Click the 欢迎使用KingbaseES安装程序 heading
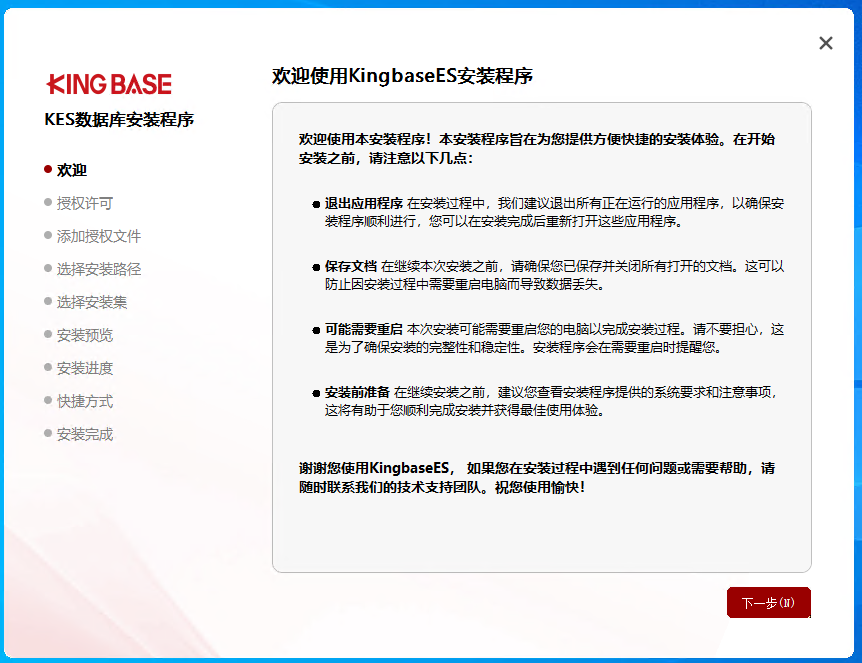This screenshot has height=663, width=862. 402,76
